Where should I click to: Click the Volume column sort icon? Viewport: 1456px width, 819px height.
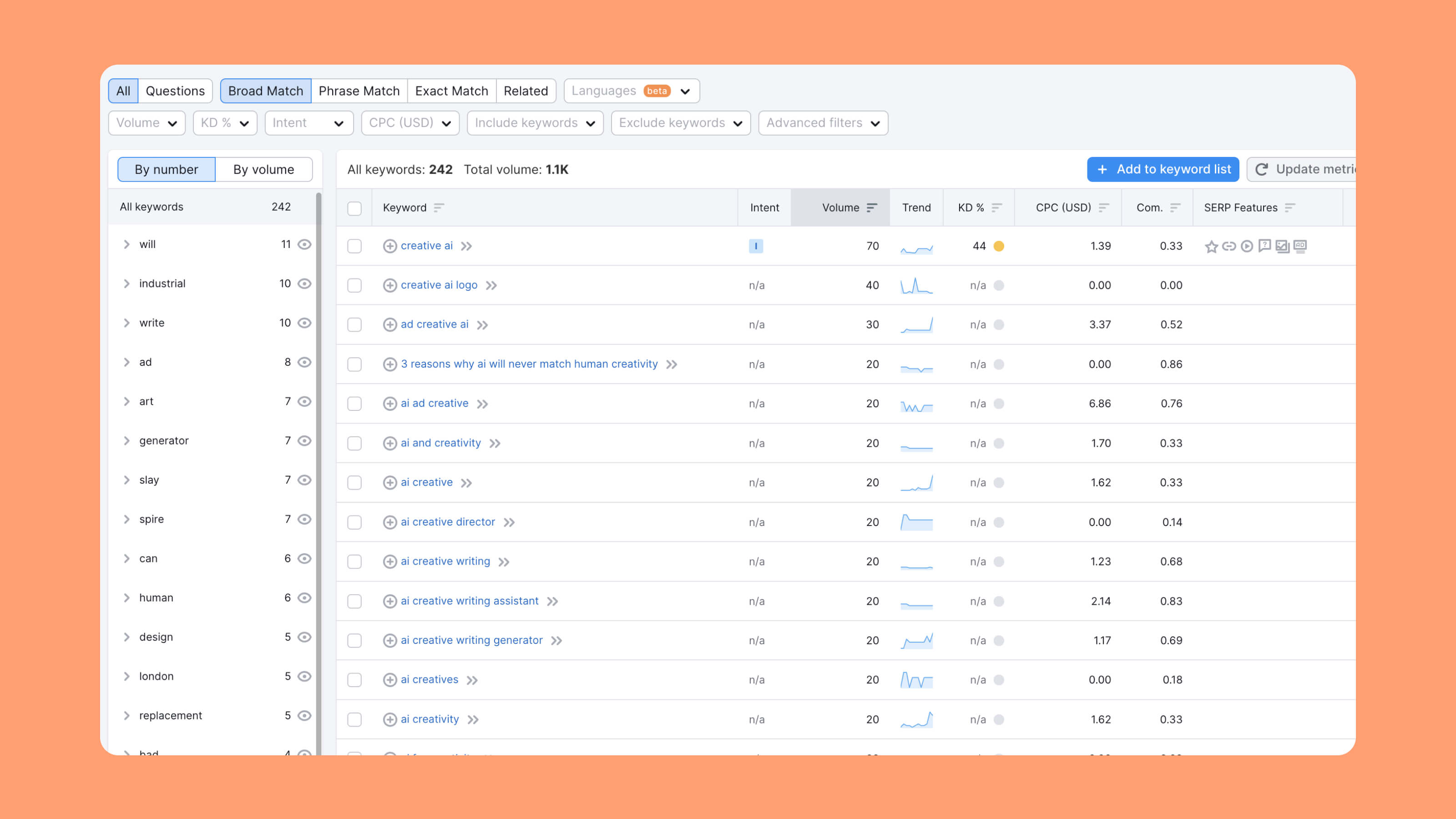(872, 207)
